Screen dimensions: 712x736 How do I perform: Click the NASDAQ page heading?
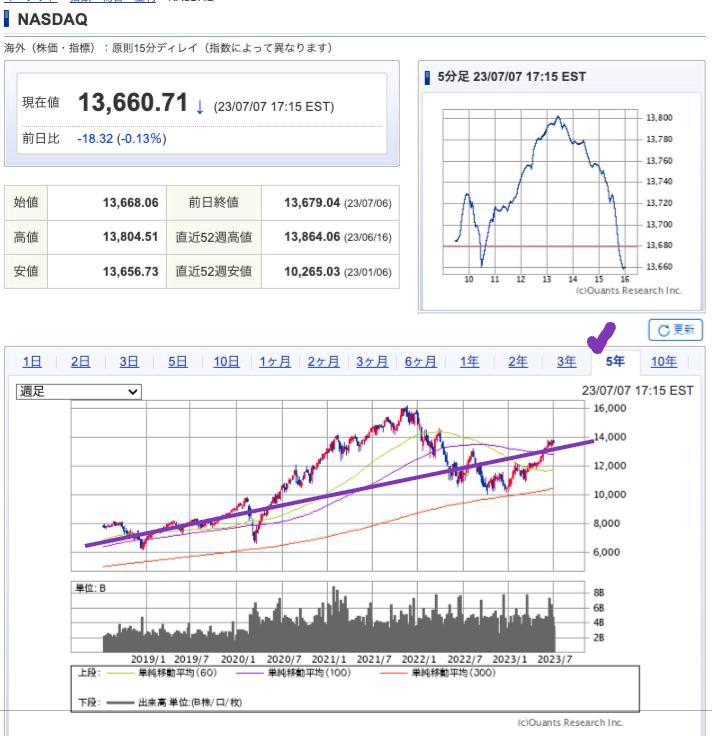[53, 20]
